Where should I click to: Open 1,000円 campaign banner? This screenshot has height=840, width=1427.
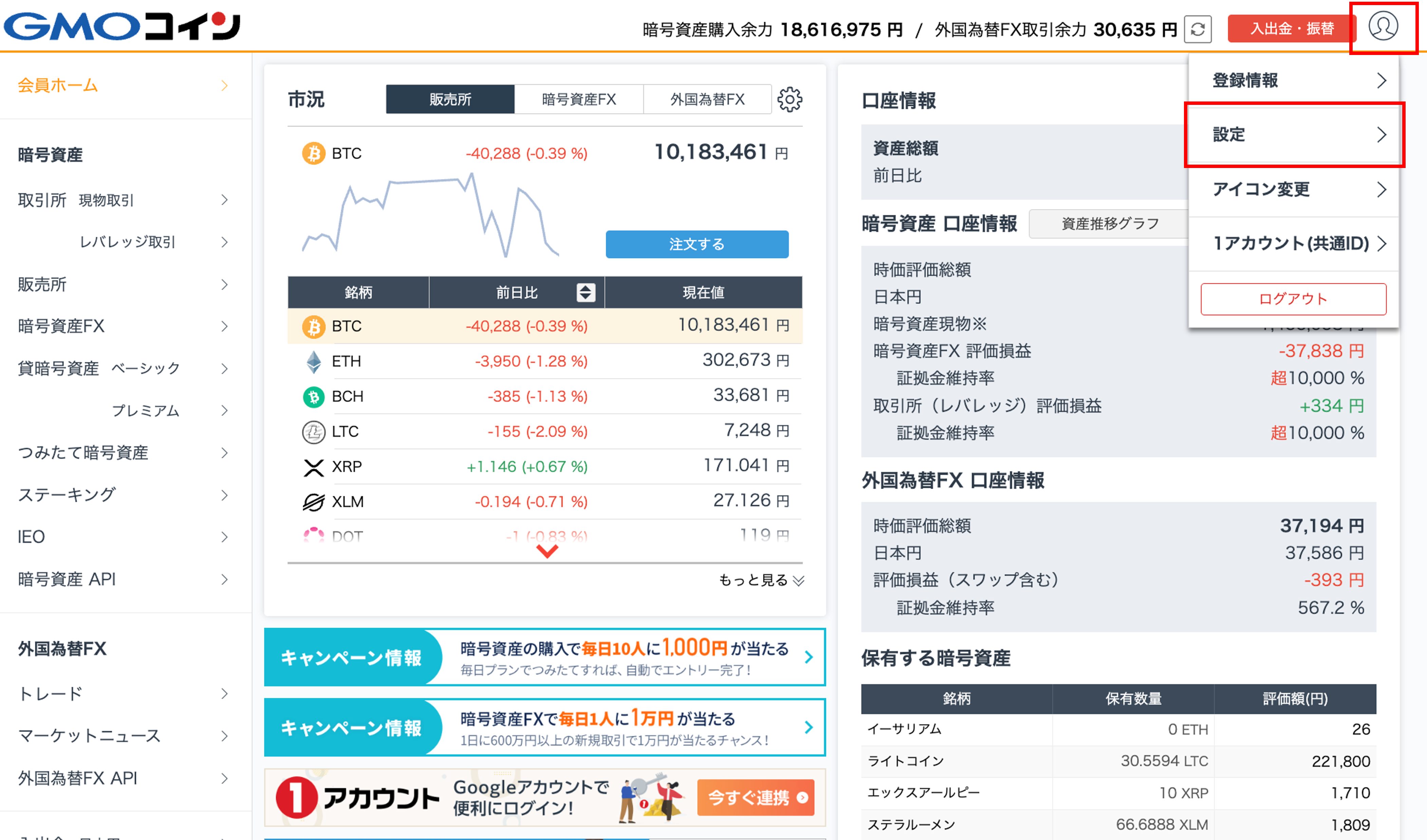[x=545, y=657]
